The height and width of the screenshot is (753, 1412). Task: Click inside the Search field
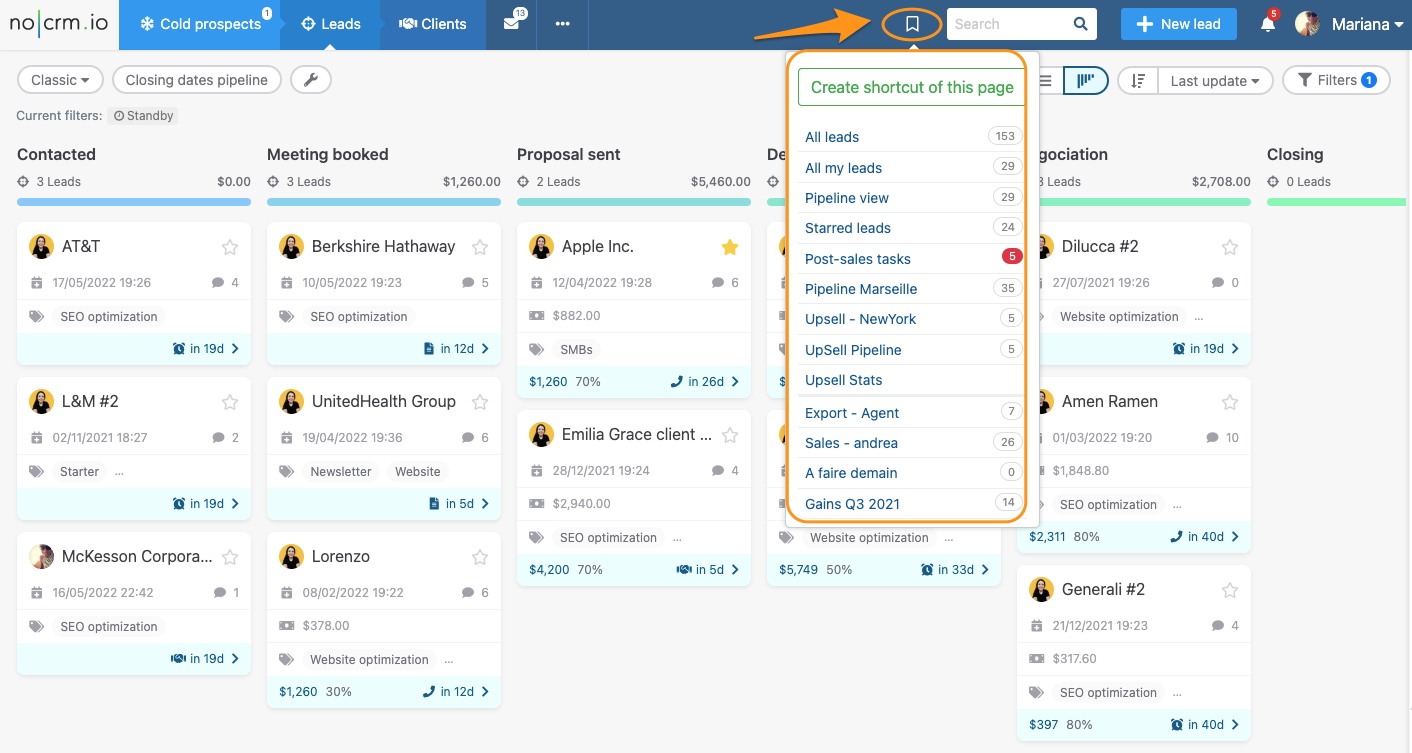tap(1010, 23)
